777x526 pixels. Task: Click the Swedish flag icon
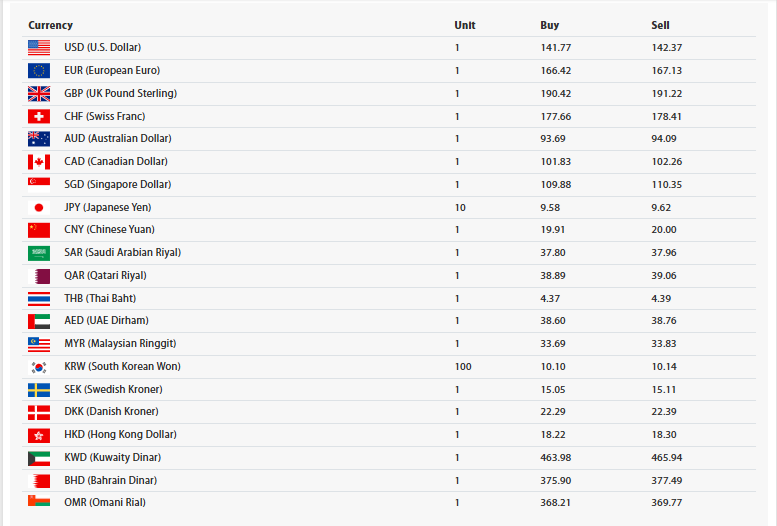coord(39,390)
